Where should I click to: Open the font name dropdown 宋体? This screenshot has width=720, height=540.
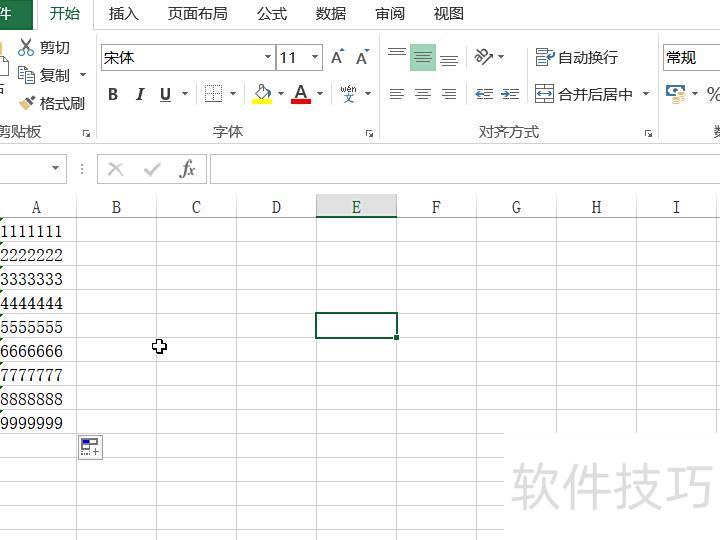point(268,57)
